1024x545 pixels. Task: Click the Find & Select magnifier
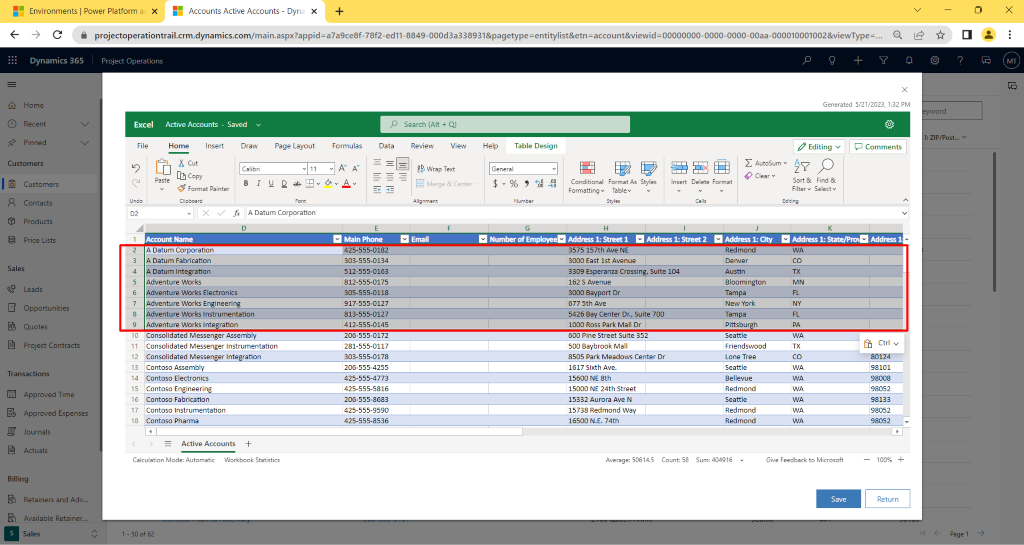(825, 165)
